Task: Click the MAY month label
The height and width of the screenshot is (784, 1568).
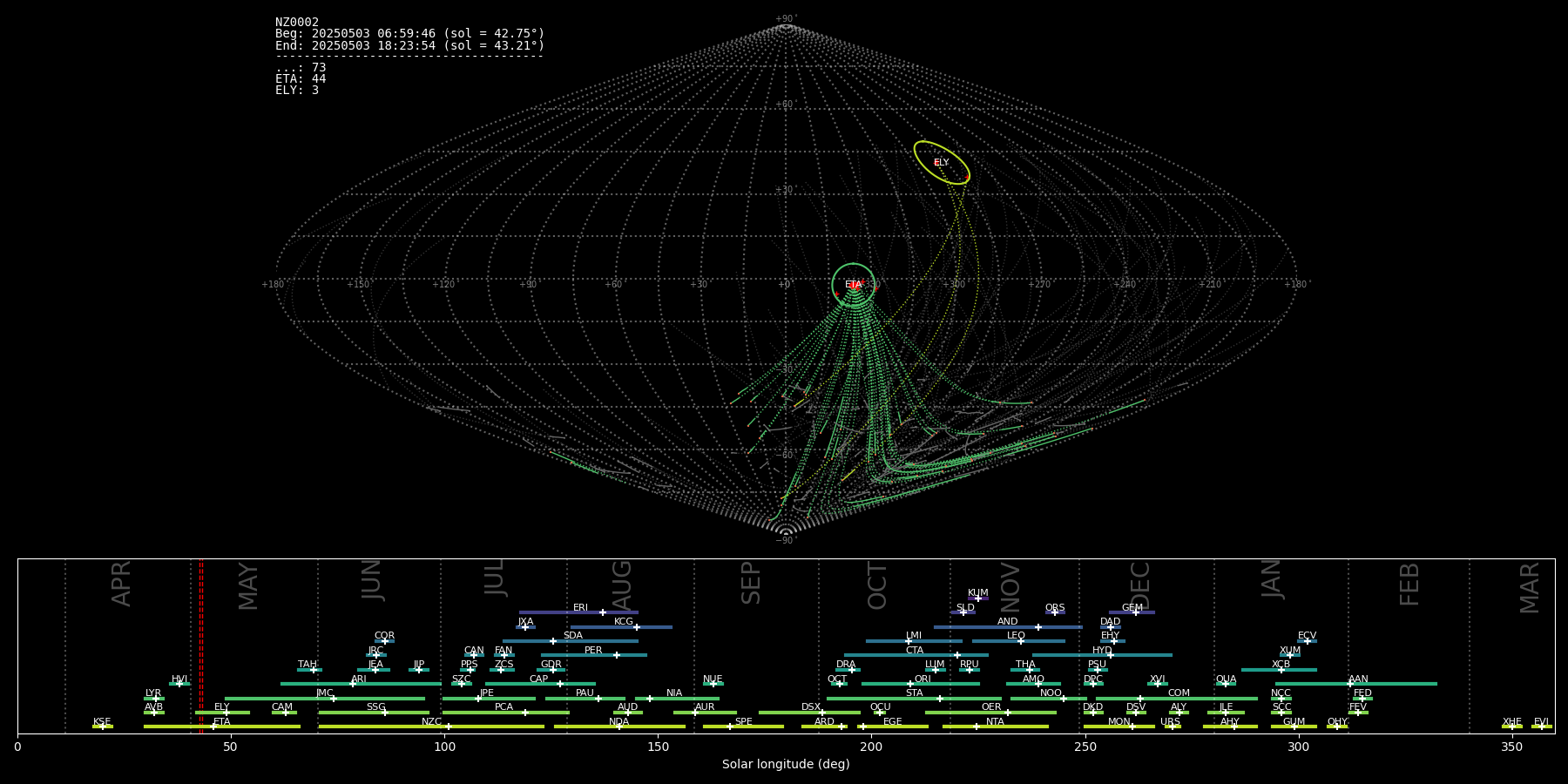Action: click(x=248, y=586)
